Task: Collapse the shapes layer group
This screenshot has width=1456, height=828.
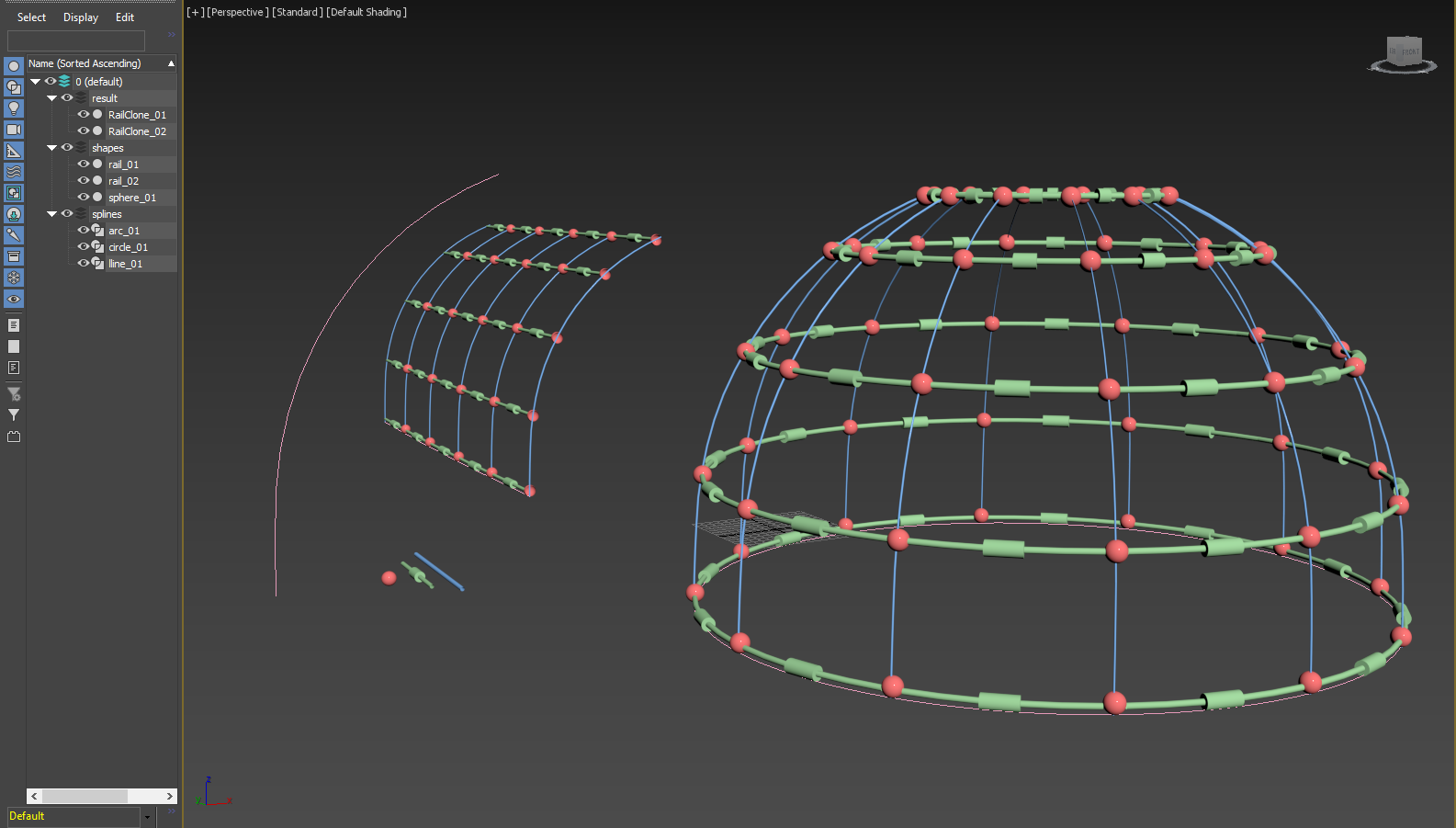Action: point(52,148)
